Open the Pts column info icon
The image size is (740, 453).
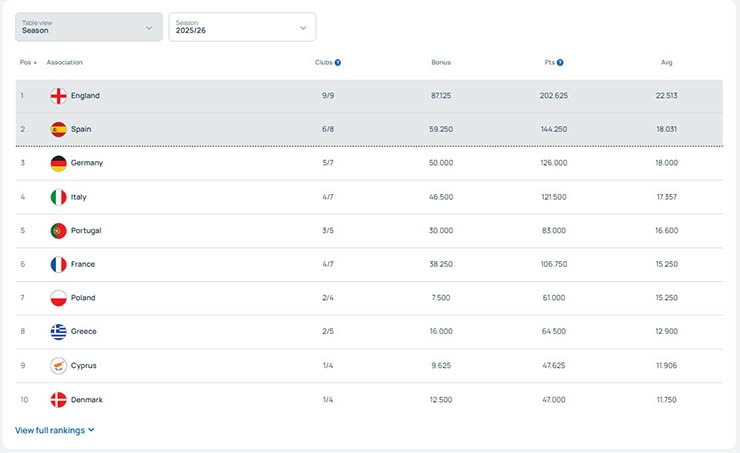click(x=560, y=63)
